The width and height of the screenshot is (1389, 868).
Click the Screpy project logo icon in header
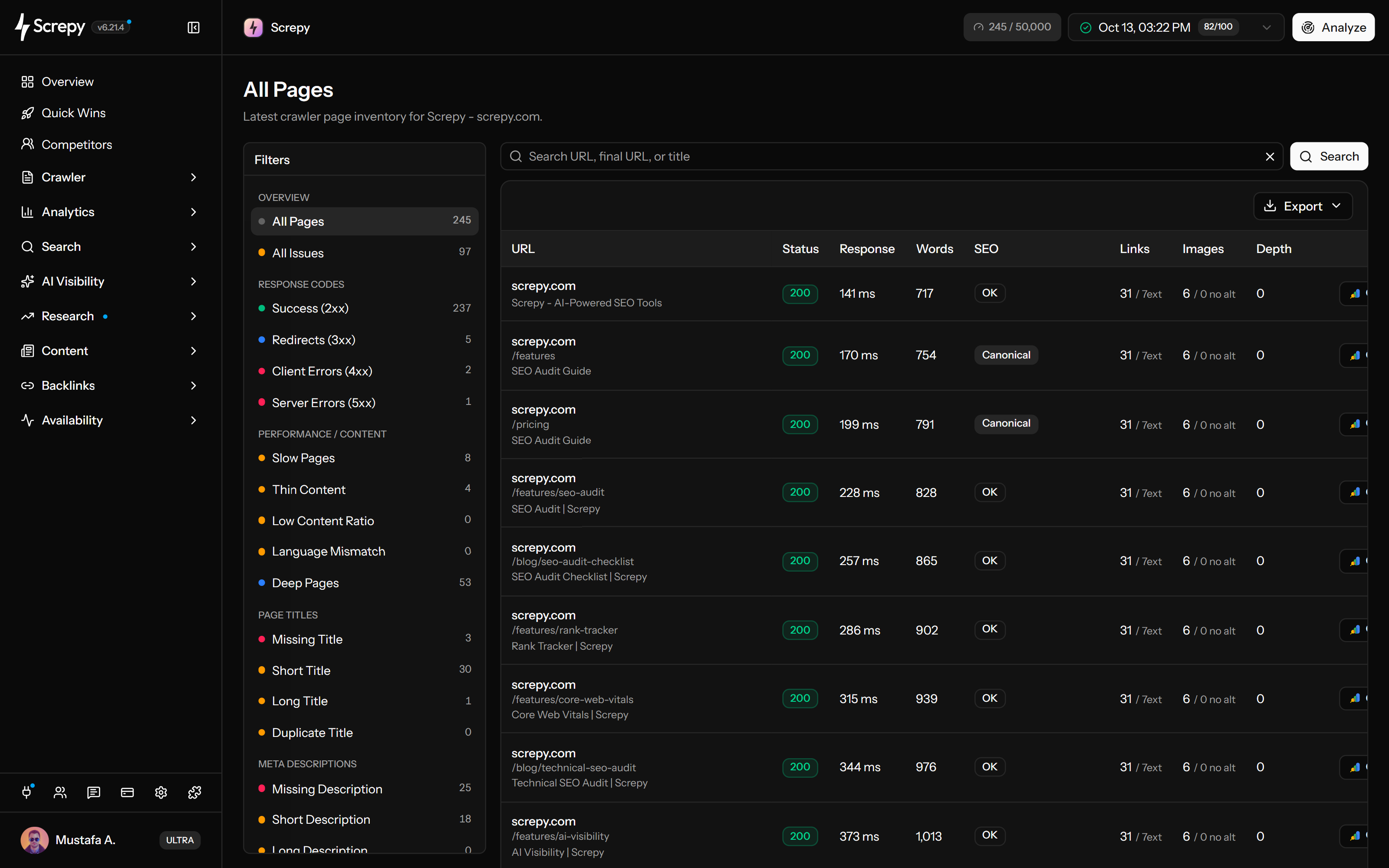[253, 27]
